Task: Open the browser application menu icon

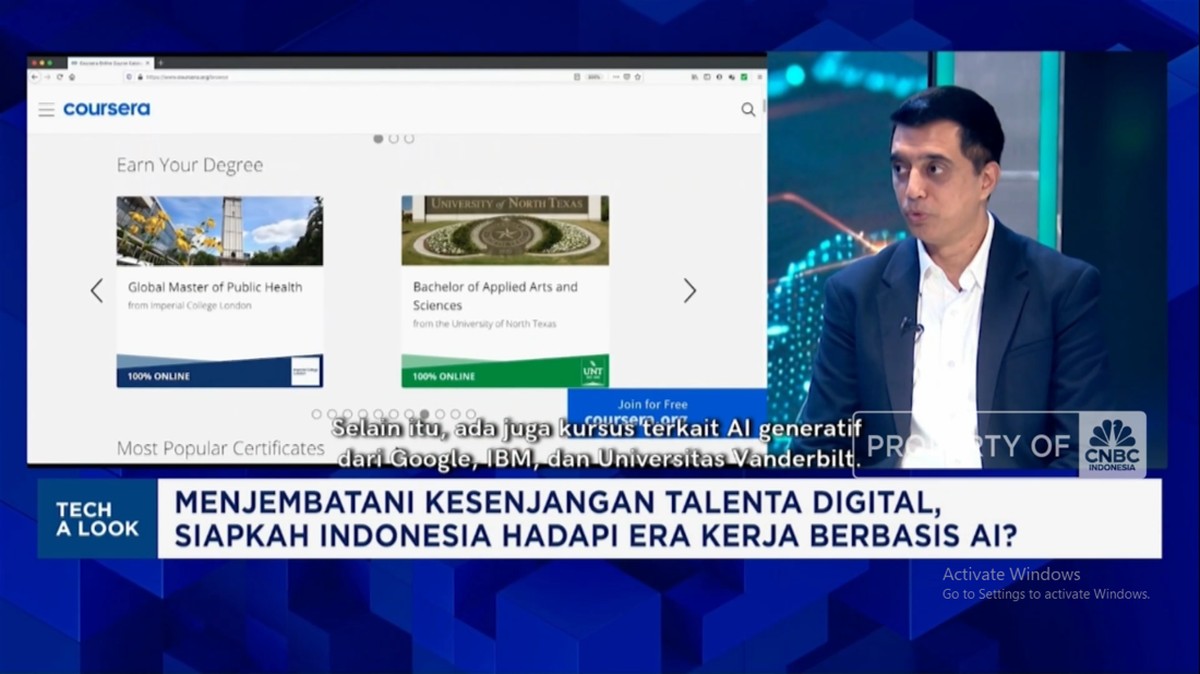Action: click(x=760, y=77)
